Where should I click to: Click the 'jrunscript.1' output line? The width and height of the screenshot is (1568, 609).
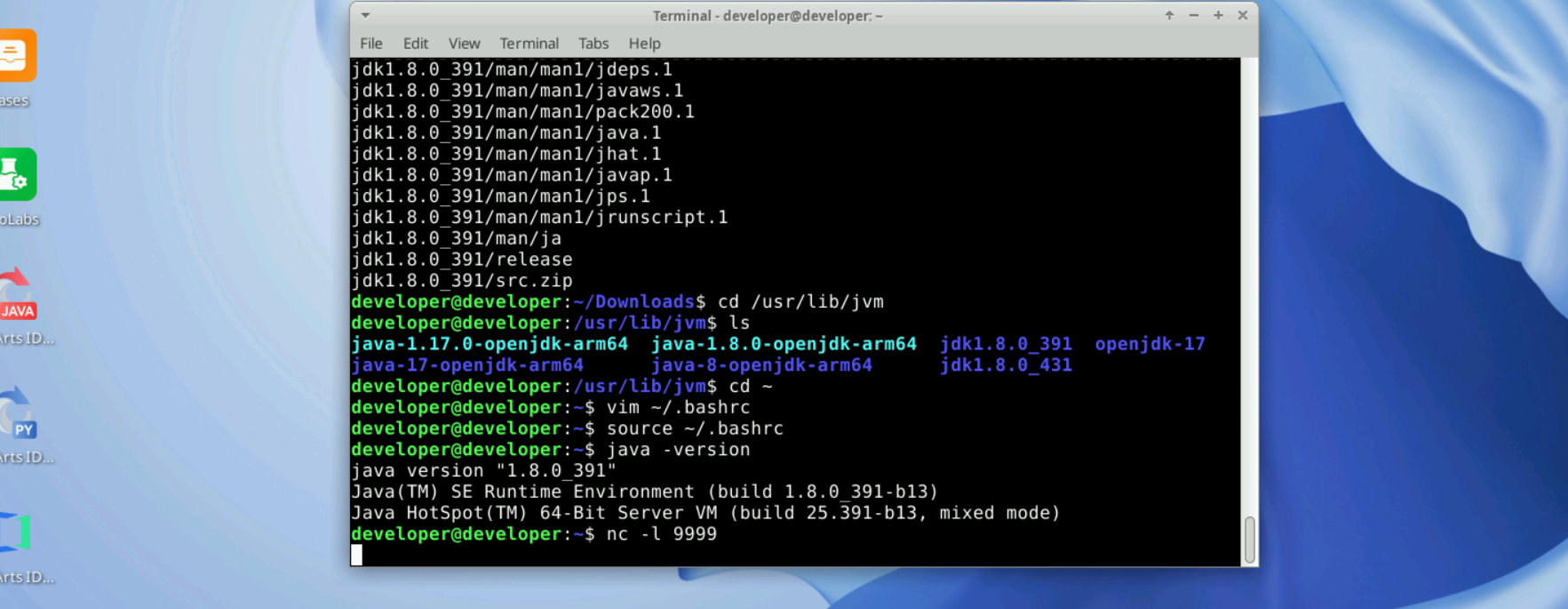(539, 217)
